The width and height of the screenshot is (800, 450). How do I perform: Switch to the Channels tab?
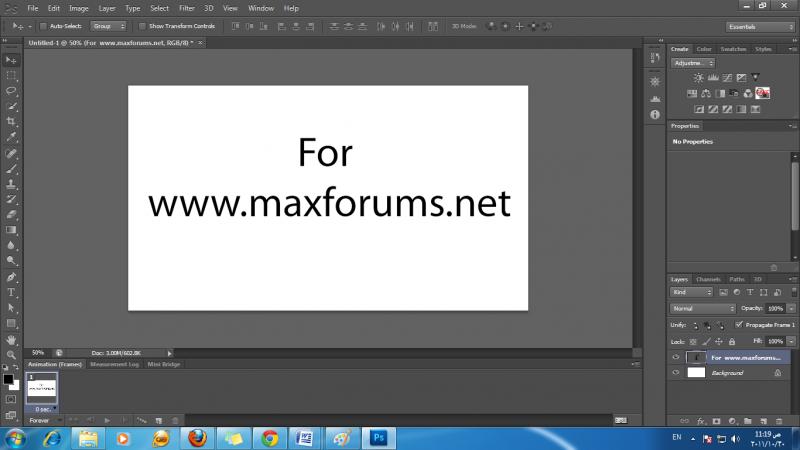pyautogui.click(x=708, y=279)
